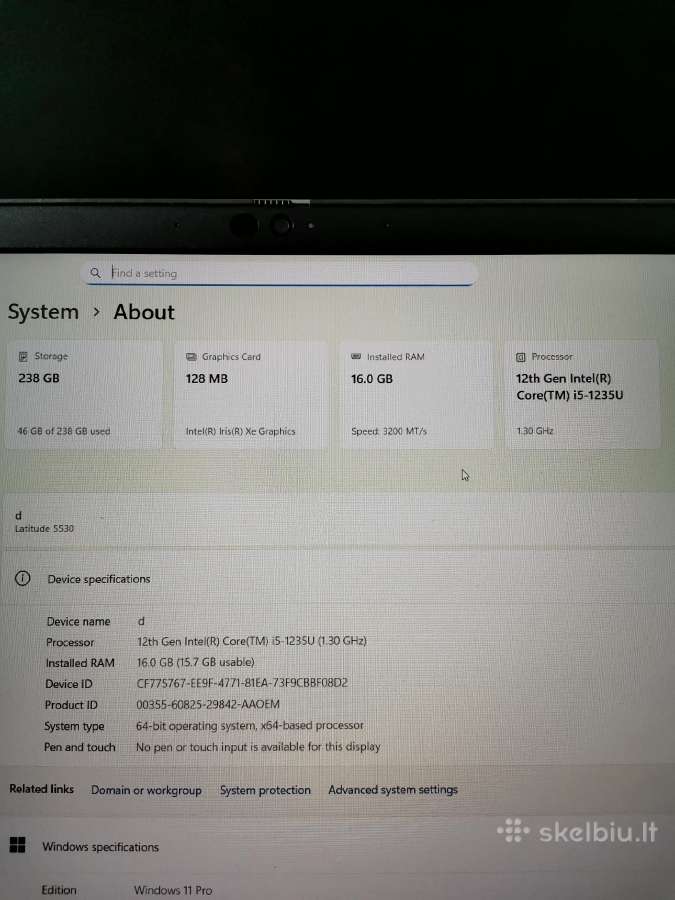Screen dimensions: 675x900
Task: Open the Processor i5-1235U card
Action: [x=582, y=395]
